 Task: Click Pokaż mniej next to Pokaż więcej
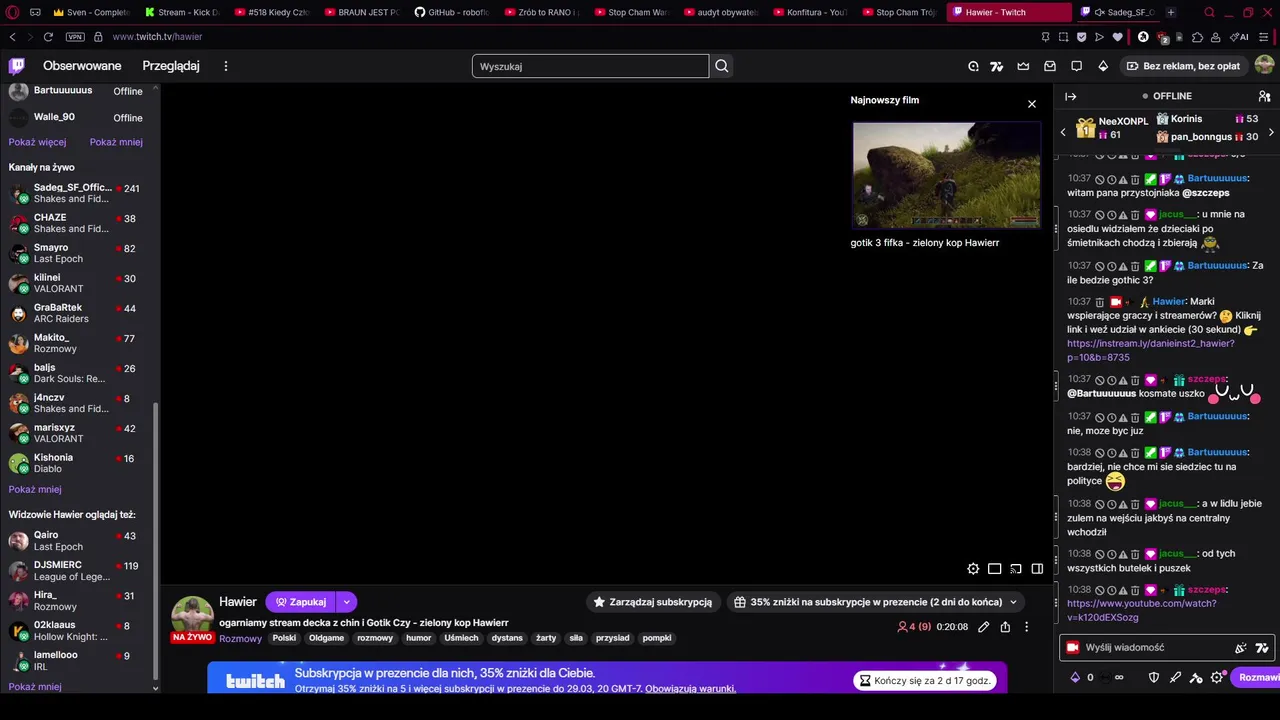tap(116, 142)
